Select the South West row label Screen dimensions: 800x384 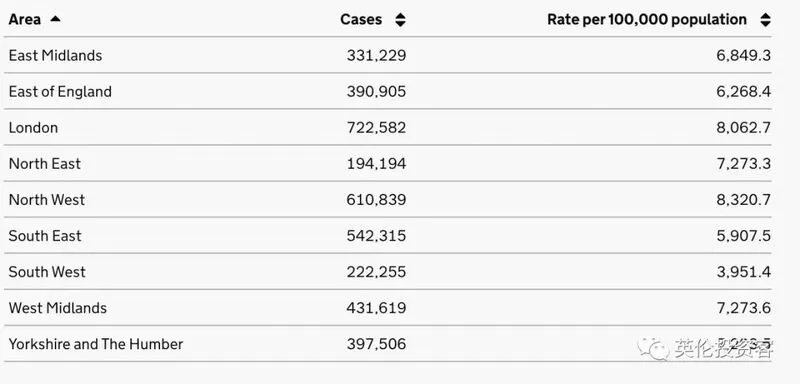pos(47,272)
